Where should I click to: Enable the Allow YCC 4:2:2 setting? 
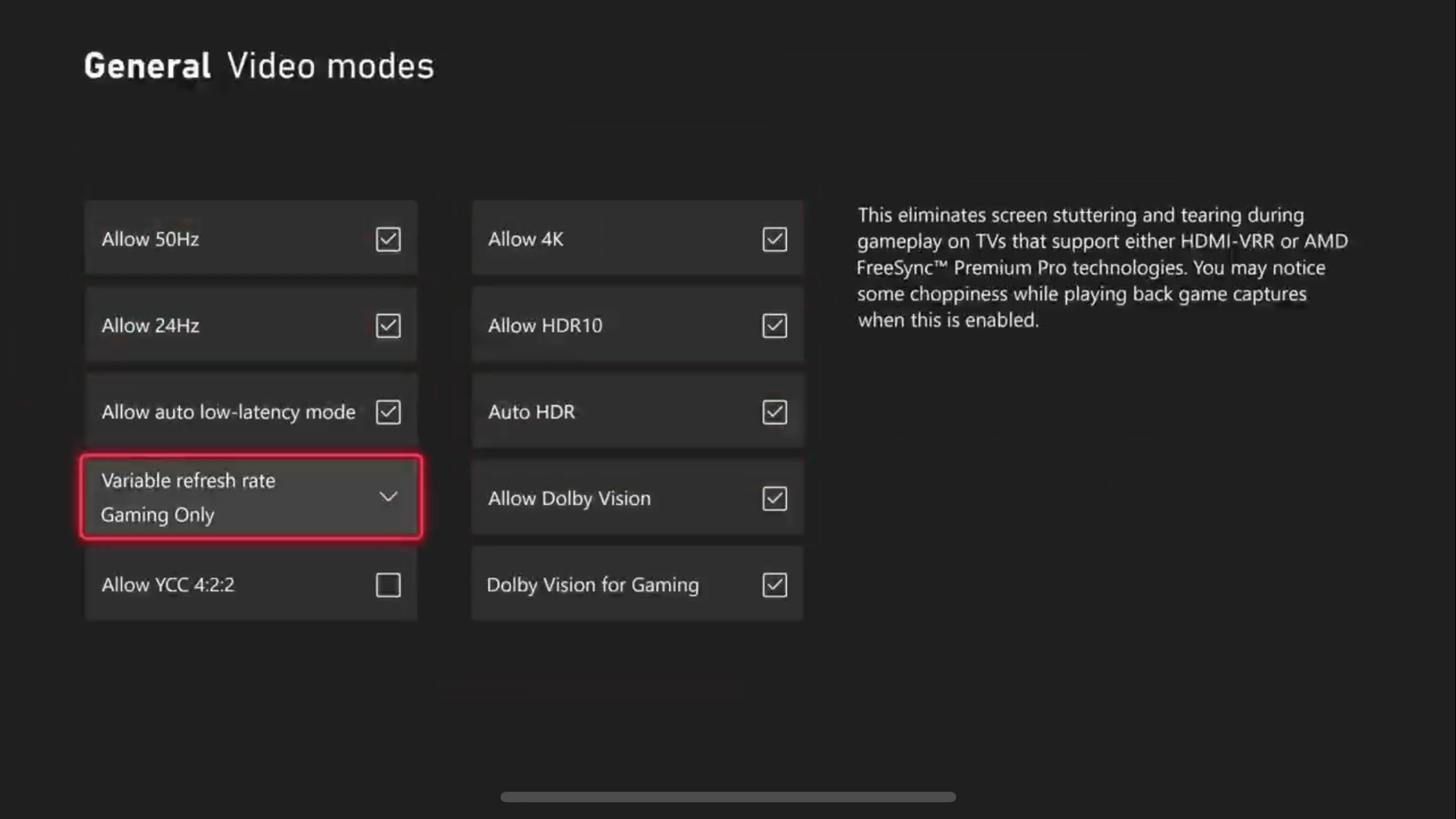[388, 583]
